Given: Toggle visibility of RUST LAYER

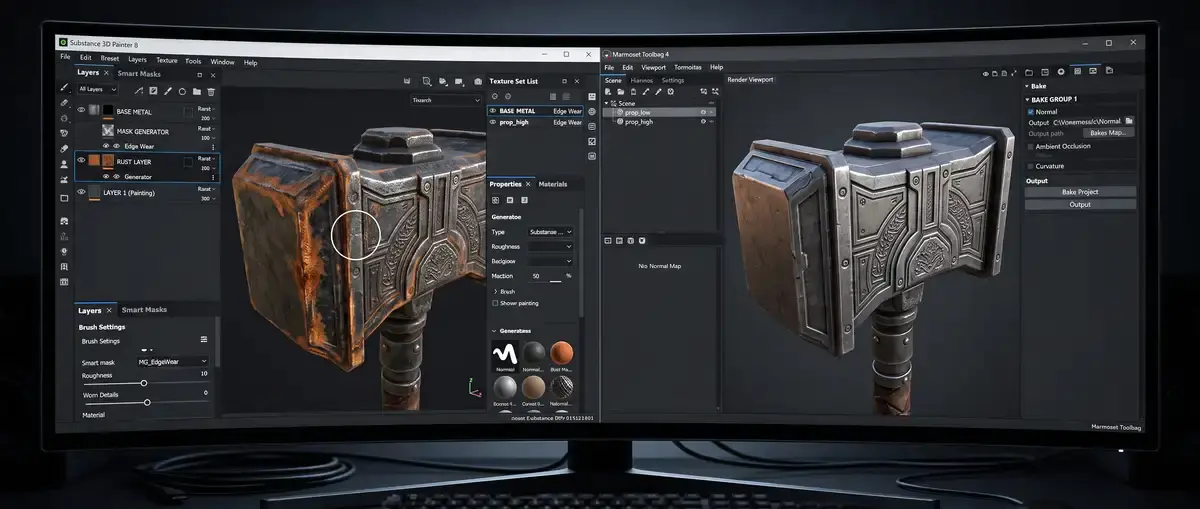Looking at the screenshot, I should [81, 160].
